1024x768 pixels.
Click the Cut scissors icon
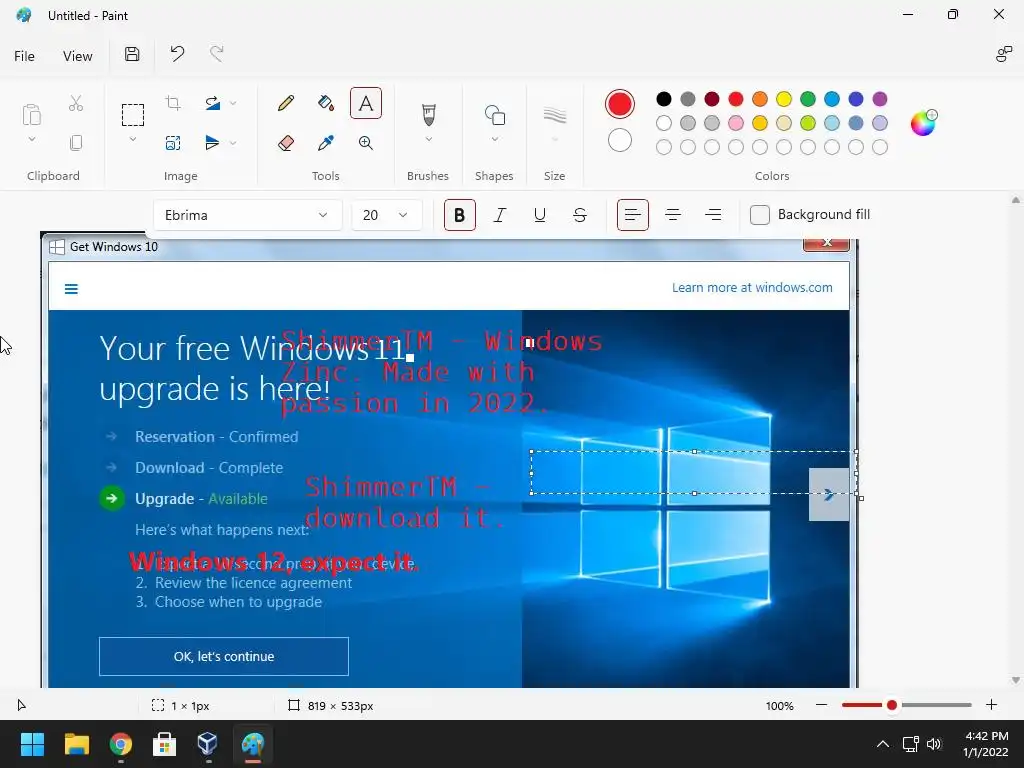(x=76, y=103)
